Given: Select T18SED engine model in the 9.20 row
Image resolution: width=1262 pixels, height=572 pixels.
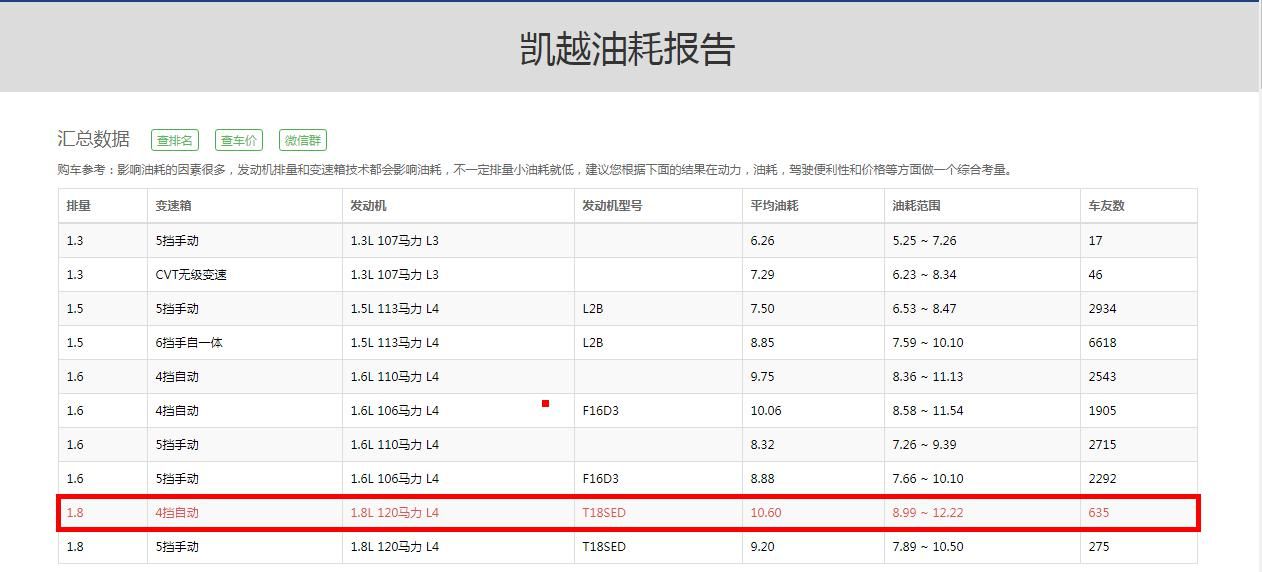Looking at the screenshot, I should click(x=604, y=546).
